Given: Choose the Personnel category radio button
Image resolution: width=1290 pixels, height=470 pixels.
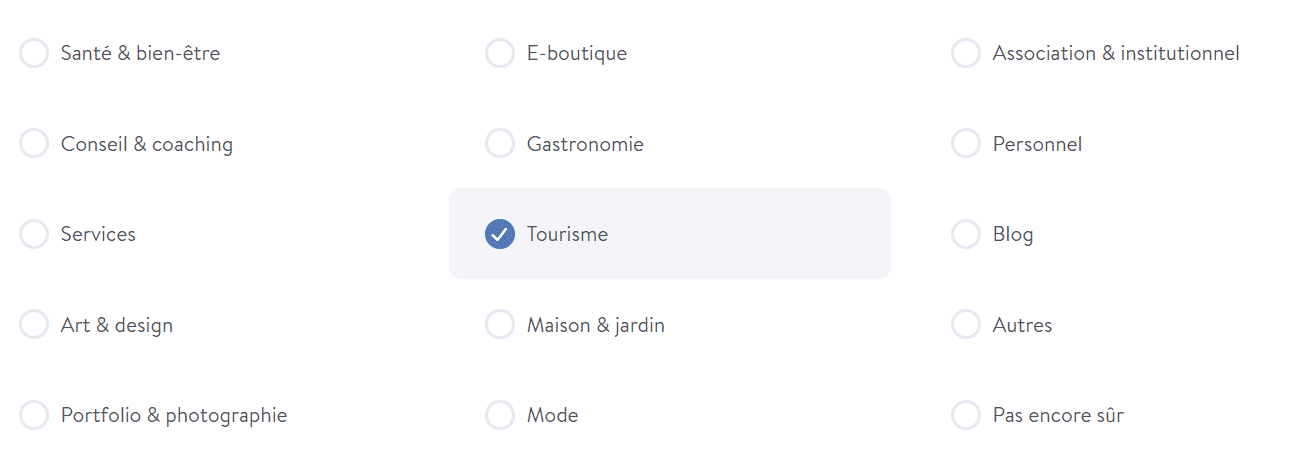Looking at the screenshot, I should tap(966, 144).
